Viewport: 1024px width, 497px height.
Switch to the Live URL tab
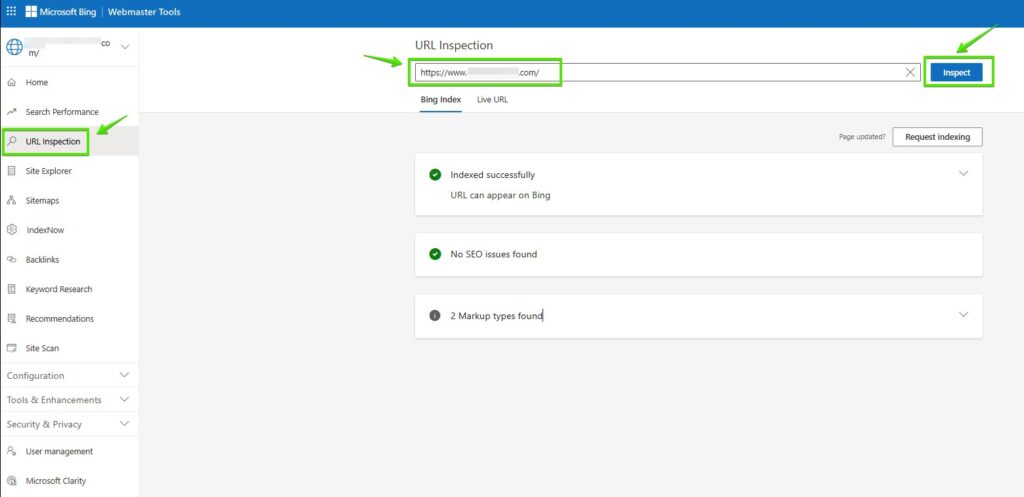coord(492,100)
